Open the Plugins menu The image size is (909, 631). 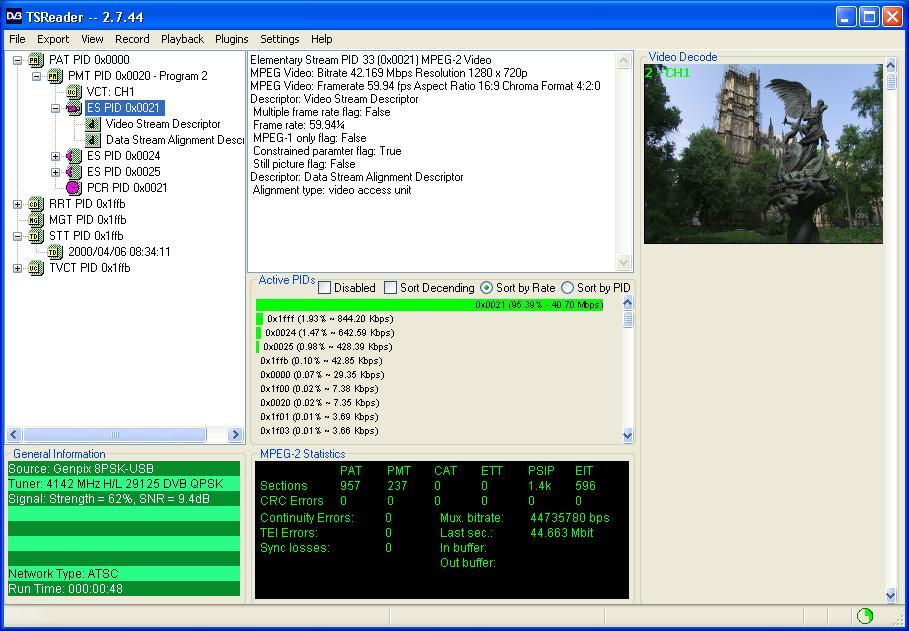[231, 39]
